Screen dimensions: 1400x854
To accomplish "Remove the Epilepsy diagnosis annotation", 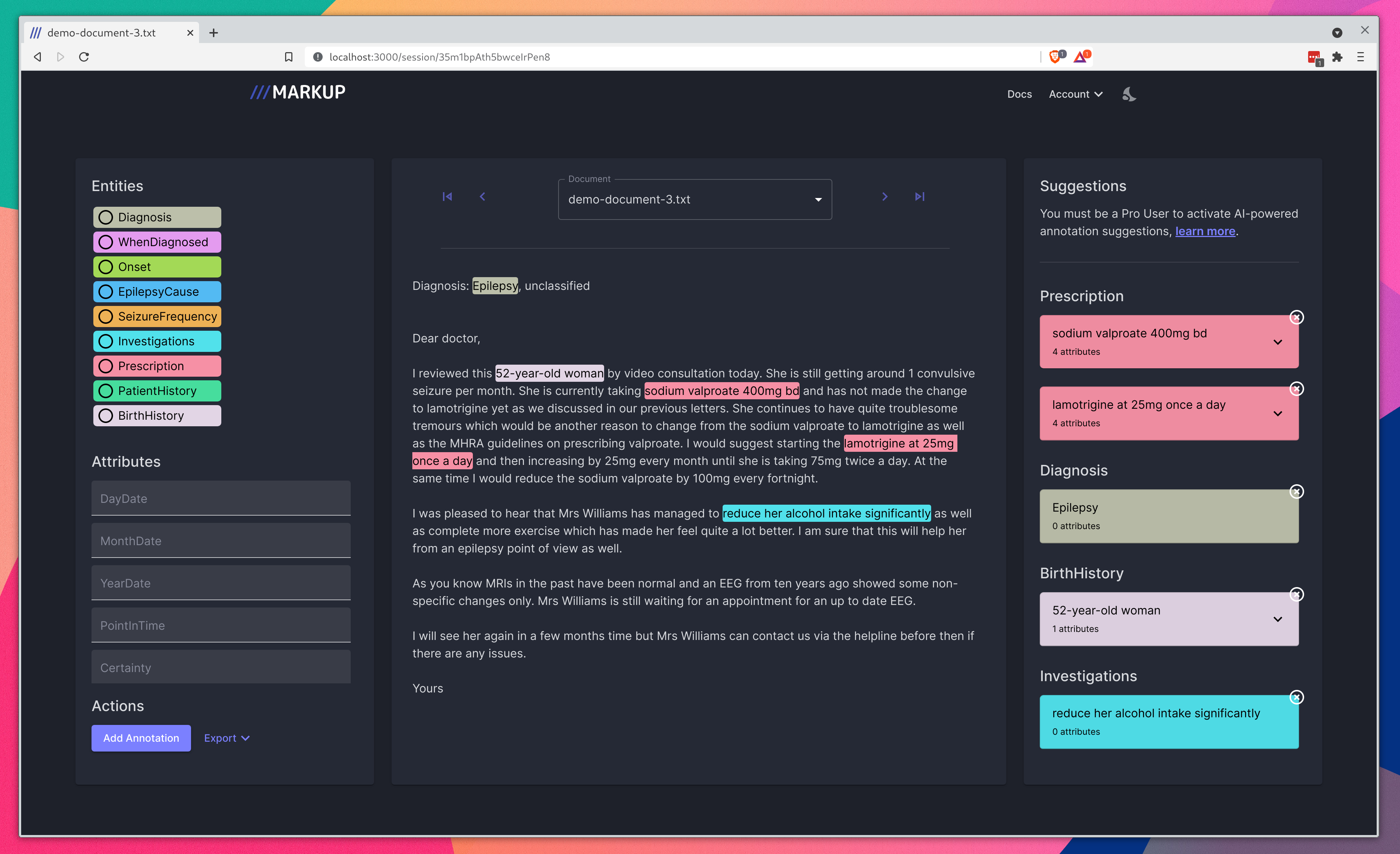I will click(1296, 492).
